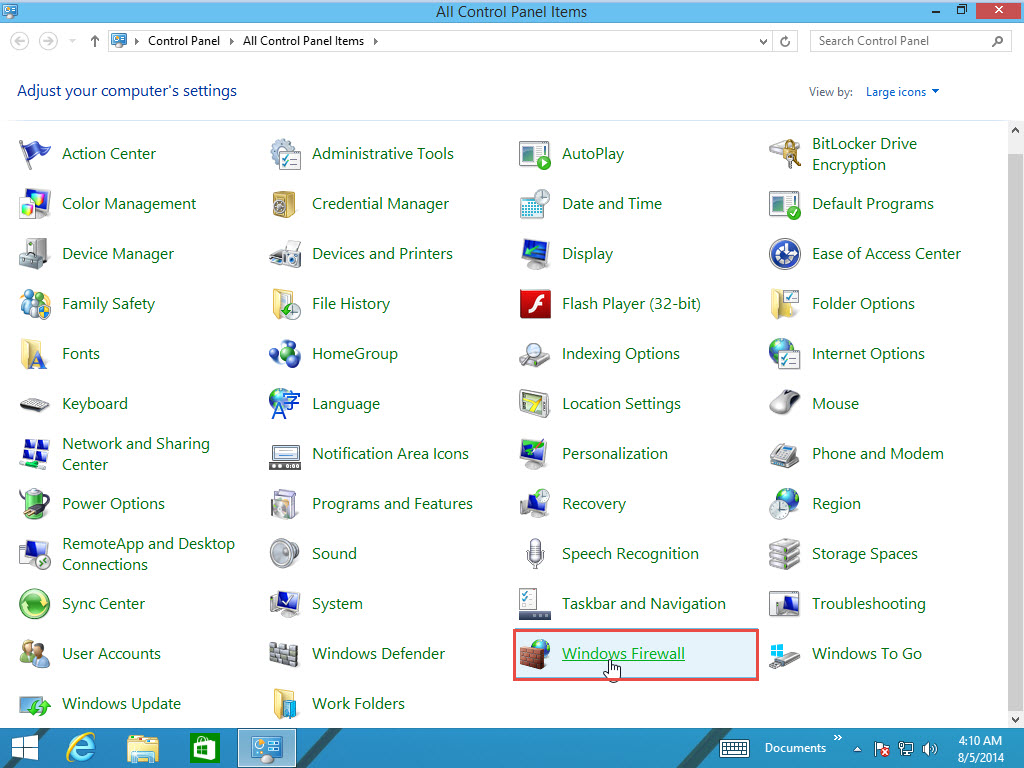
Task: Open the User Accounts link
Action: pyautogui.click(x=111, y=654)
